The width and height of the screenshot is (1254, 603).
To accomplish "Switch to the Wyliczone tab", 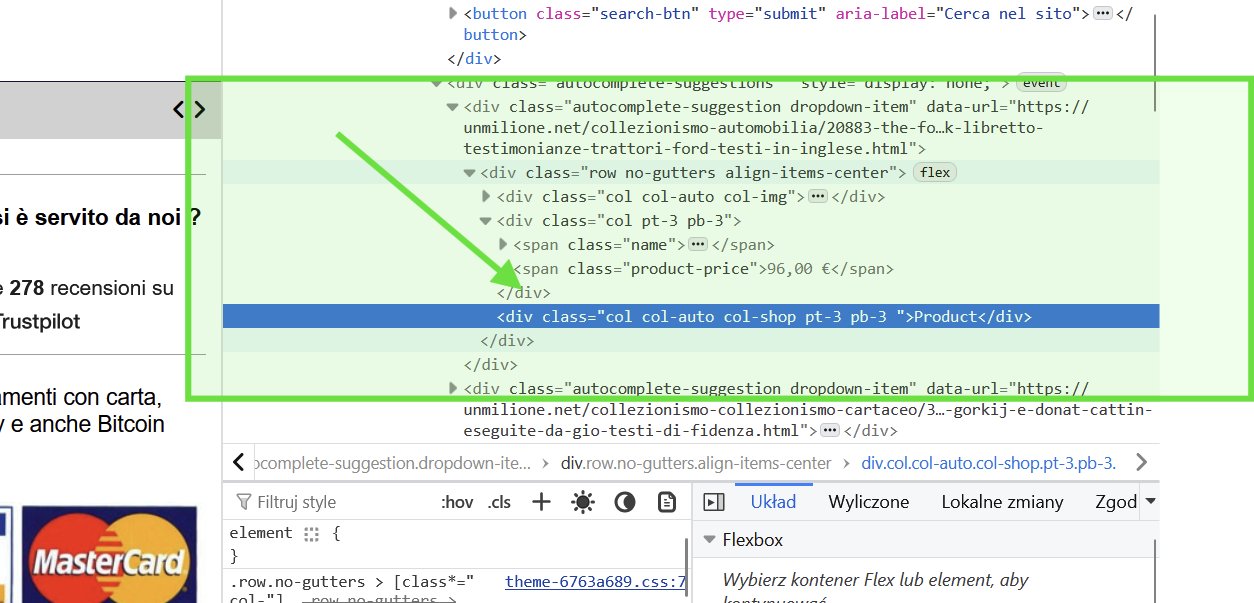I will point(869,502).
